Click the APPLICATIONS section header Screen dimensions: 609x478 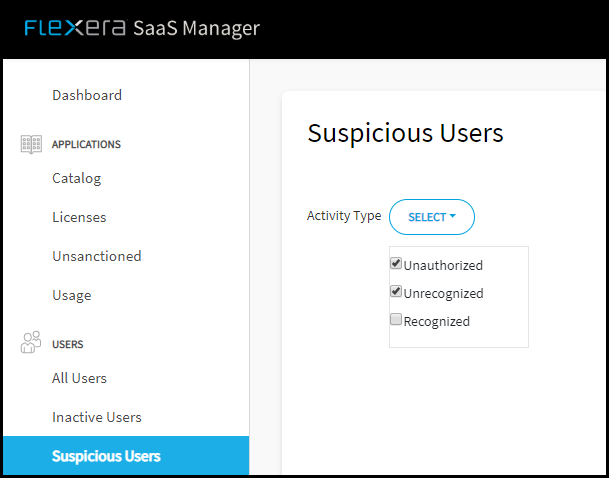86,144
